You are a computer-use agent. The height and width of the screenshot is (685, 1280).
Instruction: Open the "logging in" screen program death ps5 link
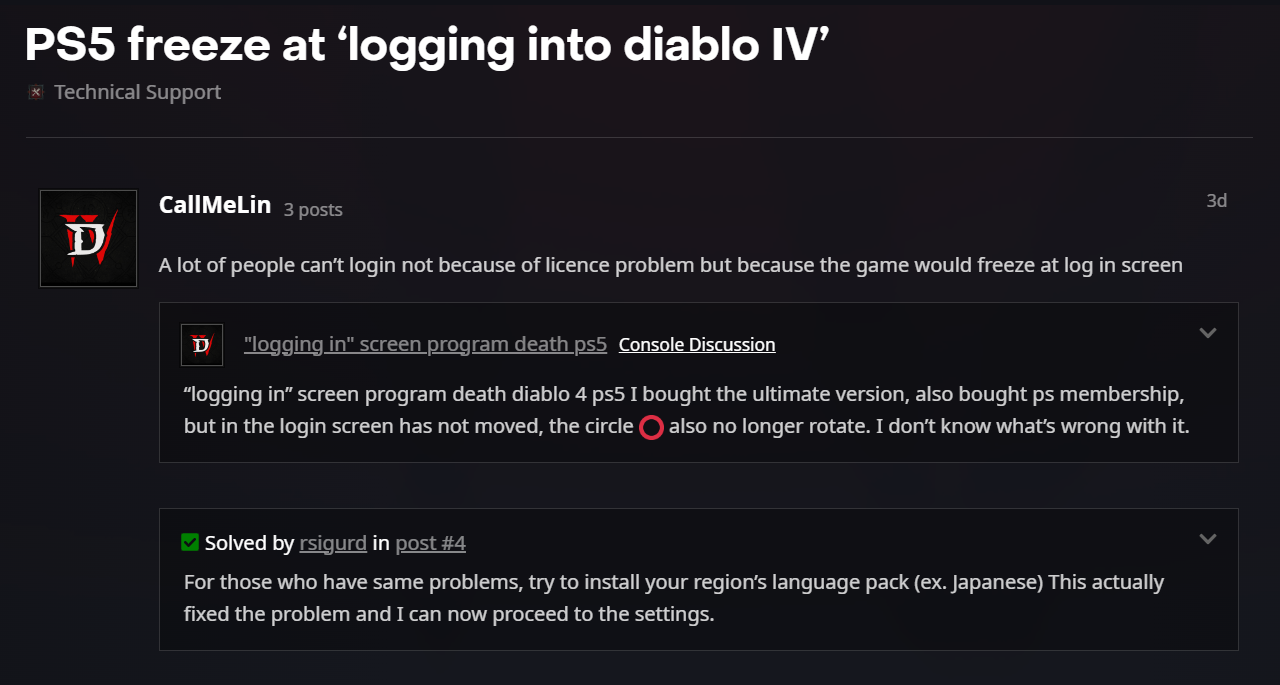(x=425, y=345)
